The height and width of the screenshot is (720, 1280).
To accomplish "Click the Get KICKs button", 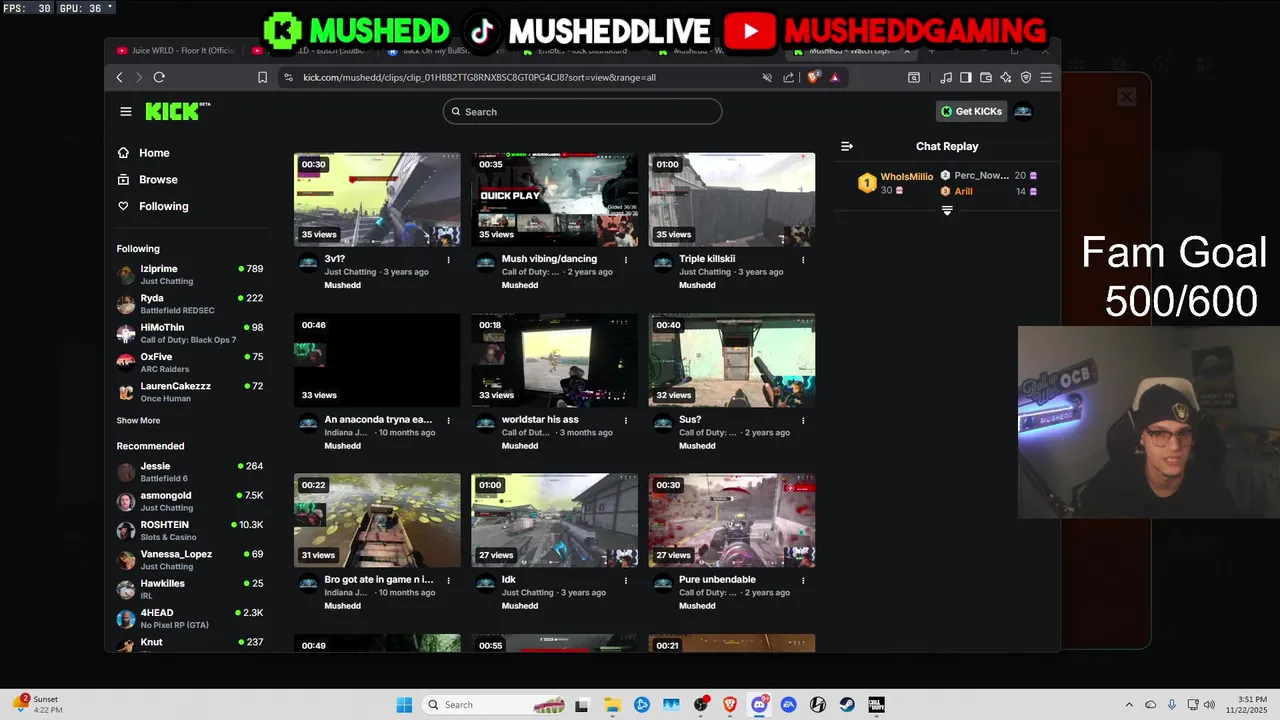I will (971, 111).
